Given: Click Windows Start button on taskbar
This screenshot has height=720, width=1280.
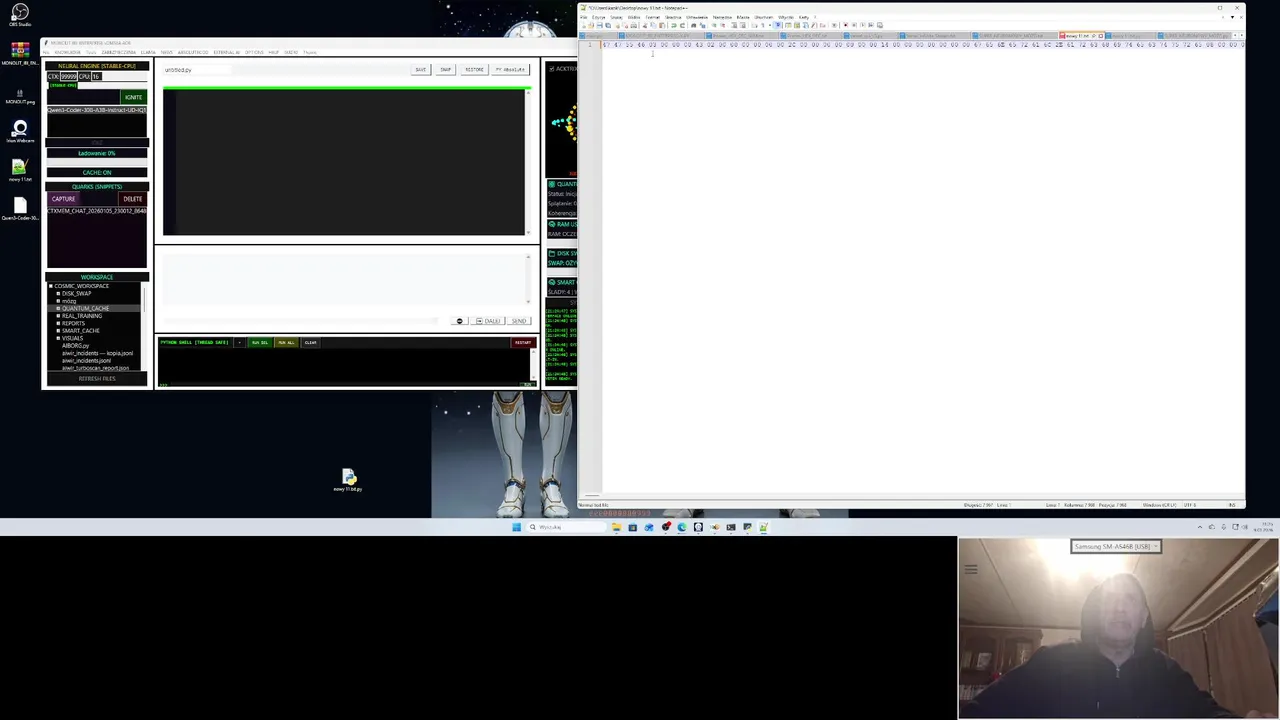Looking at the screenshot, I should pos(516,527).
